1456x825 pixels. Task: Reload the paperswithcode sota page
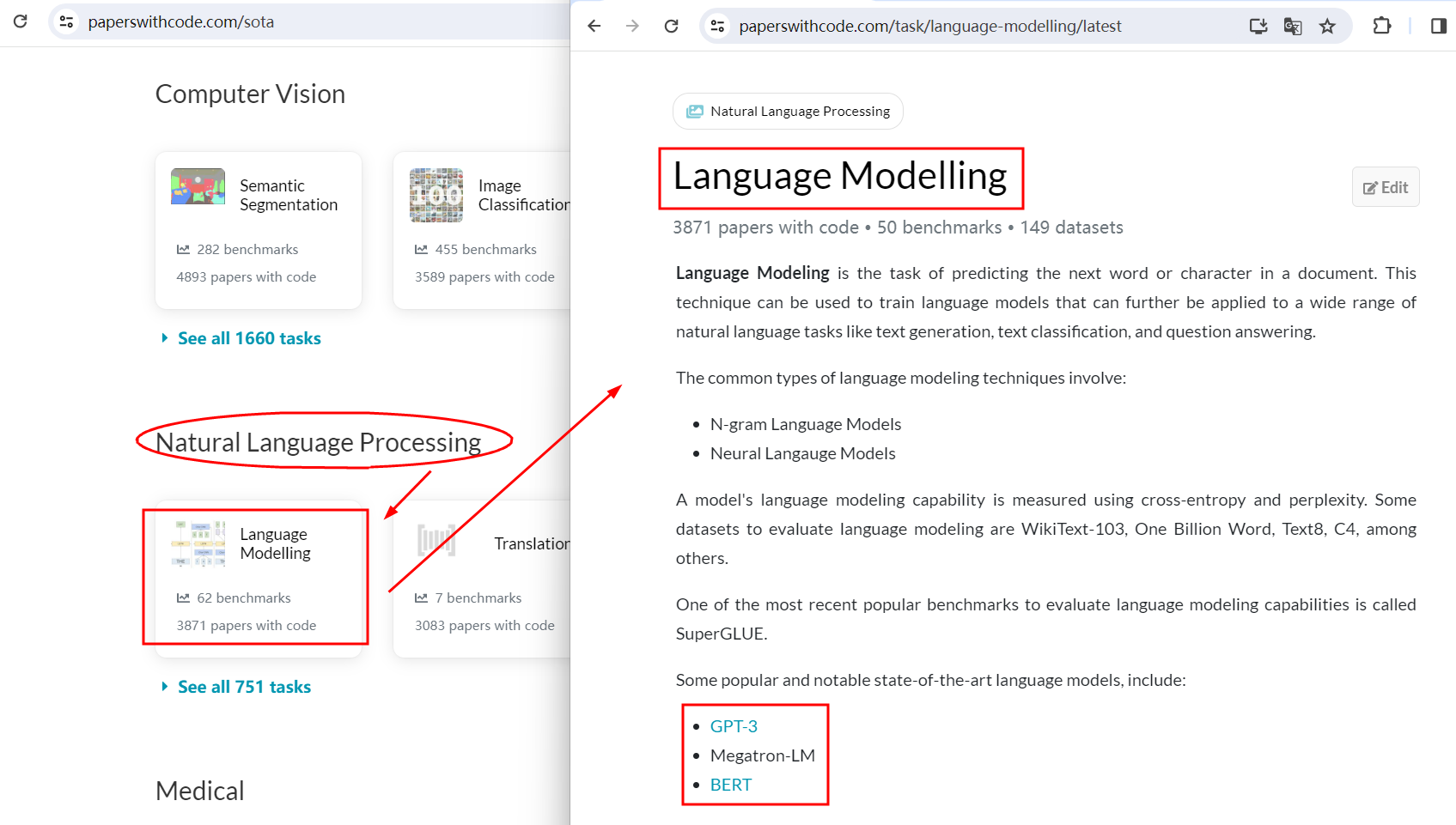21,21
